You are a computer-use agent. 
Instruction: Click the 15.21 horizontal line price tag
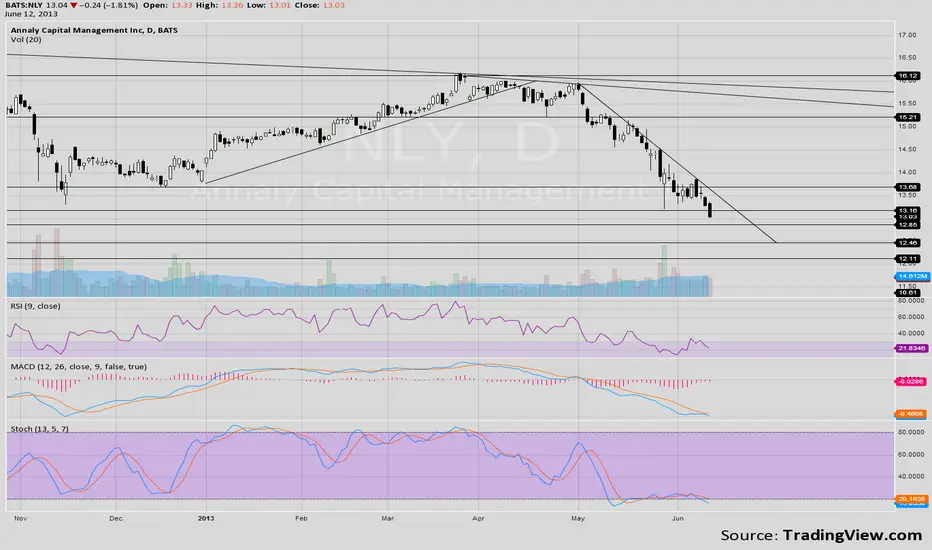click(x=908, y=118)
